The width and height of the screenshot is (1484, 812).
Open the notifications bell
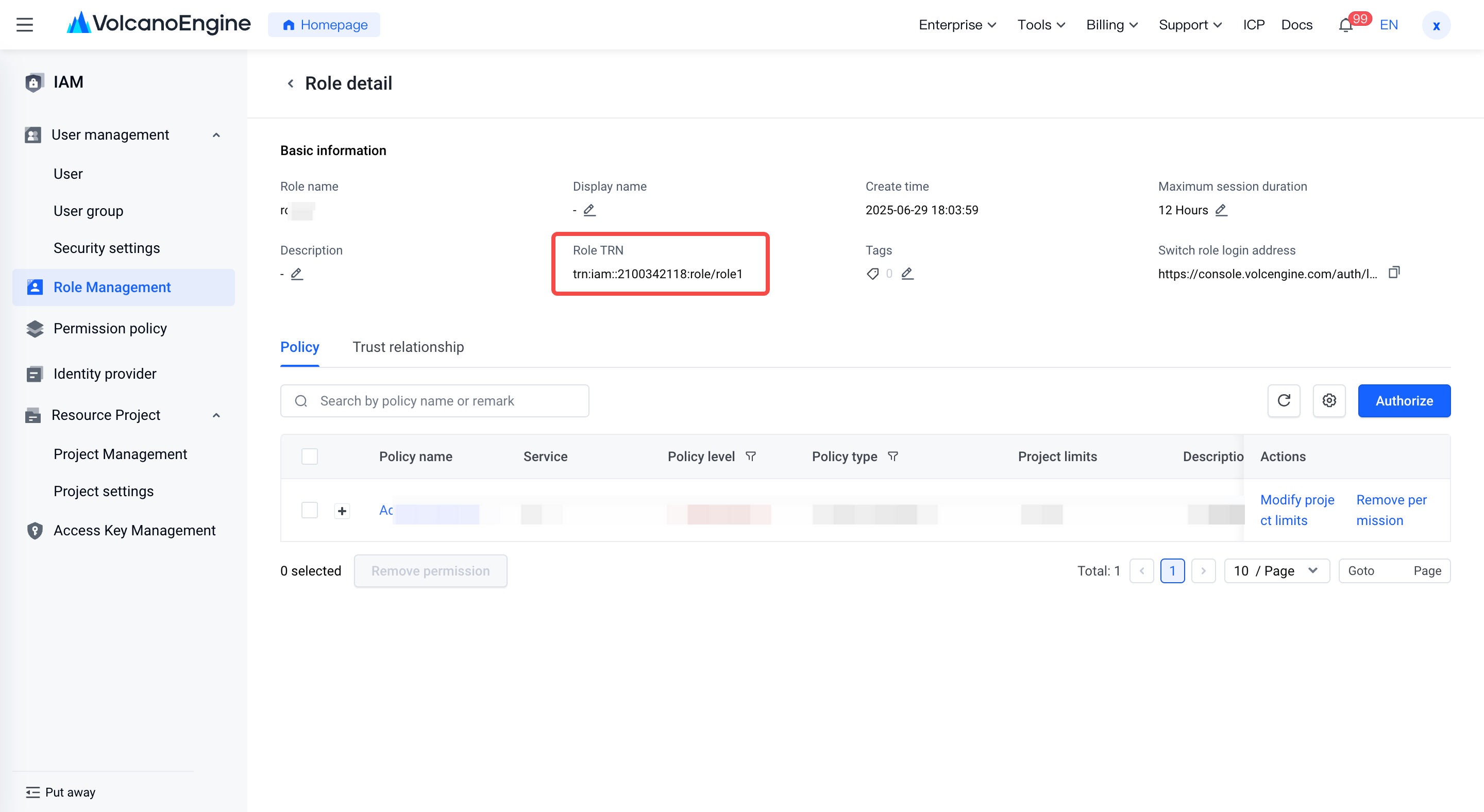[1346, 25]
